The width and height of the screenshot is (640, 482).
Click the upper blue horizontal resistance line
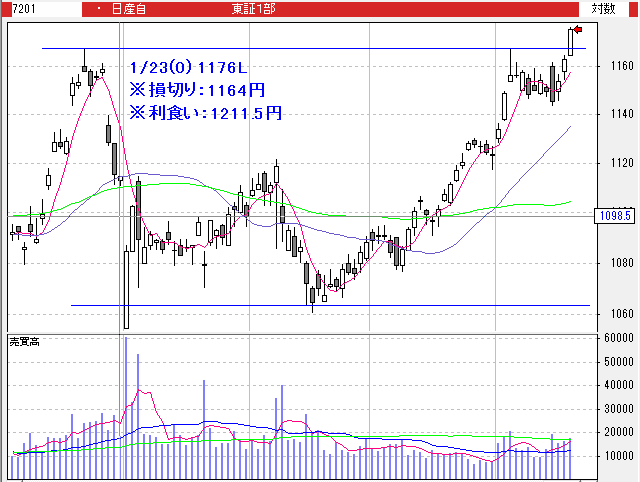click(300, 48)
